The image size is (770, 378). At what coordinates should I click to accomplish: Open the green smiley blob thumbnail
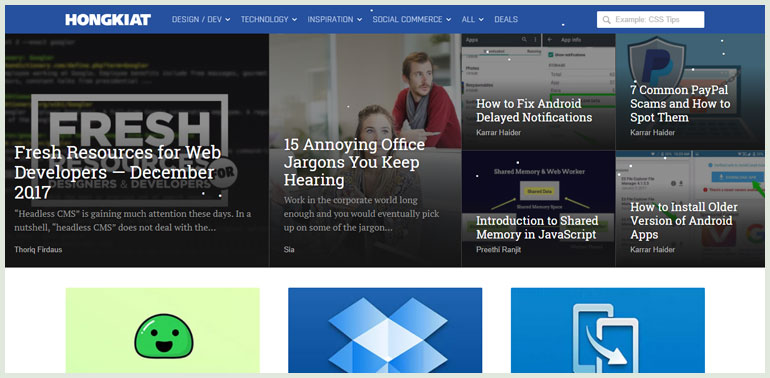point(163,330)
